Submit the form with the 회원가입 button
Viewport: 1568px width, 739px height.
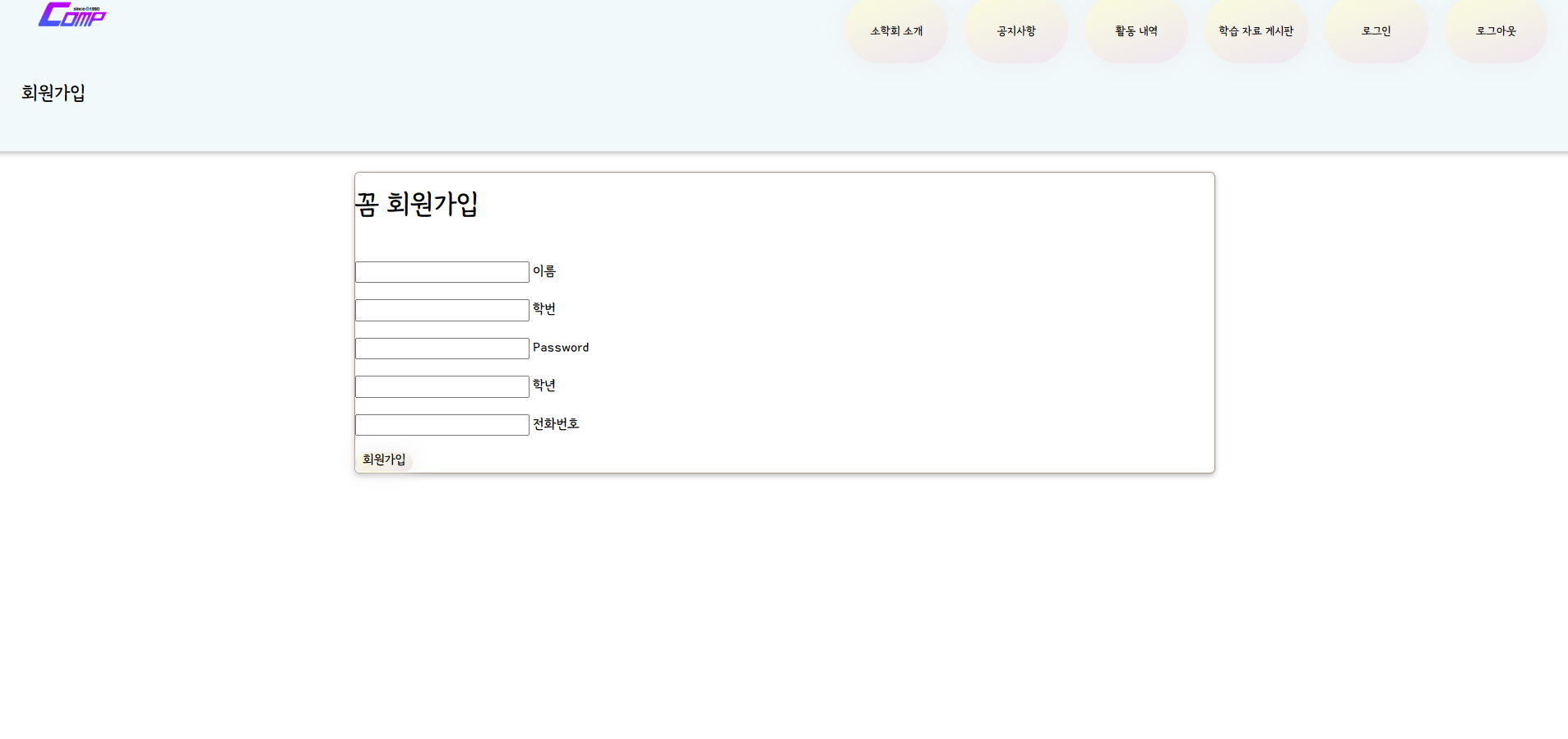point(384,460)
